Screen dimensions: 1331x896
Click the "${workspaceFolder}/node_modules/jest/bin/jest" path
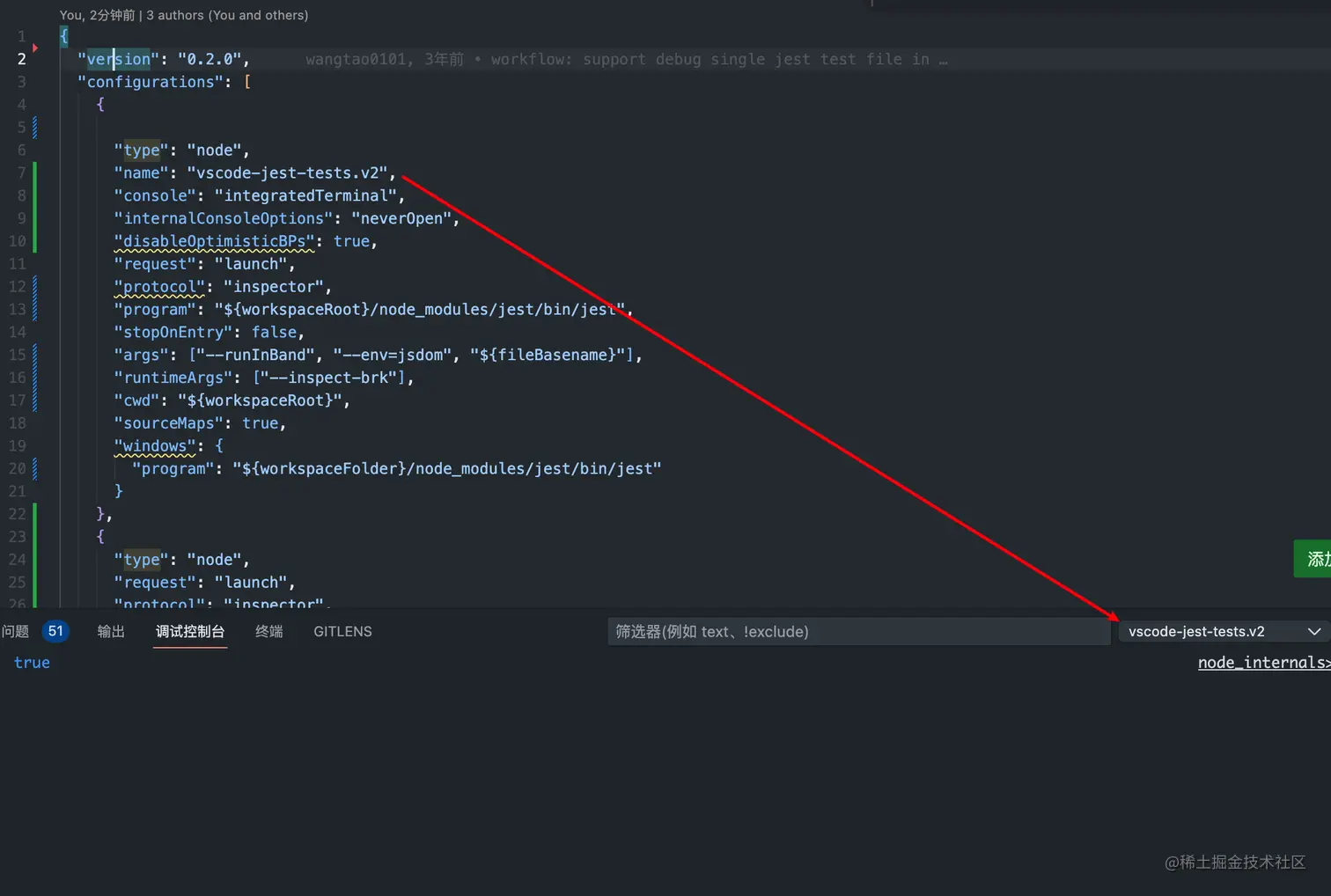[x=447, y=468]
